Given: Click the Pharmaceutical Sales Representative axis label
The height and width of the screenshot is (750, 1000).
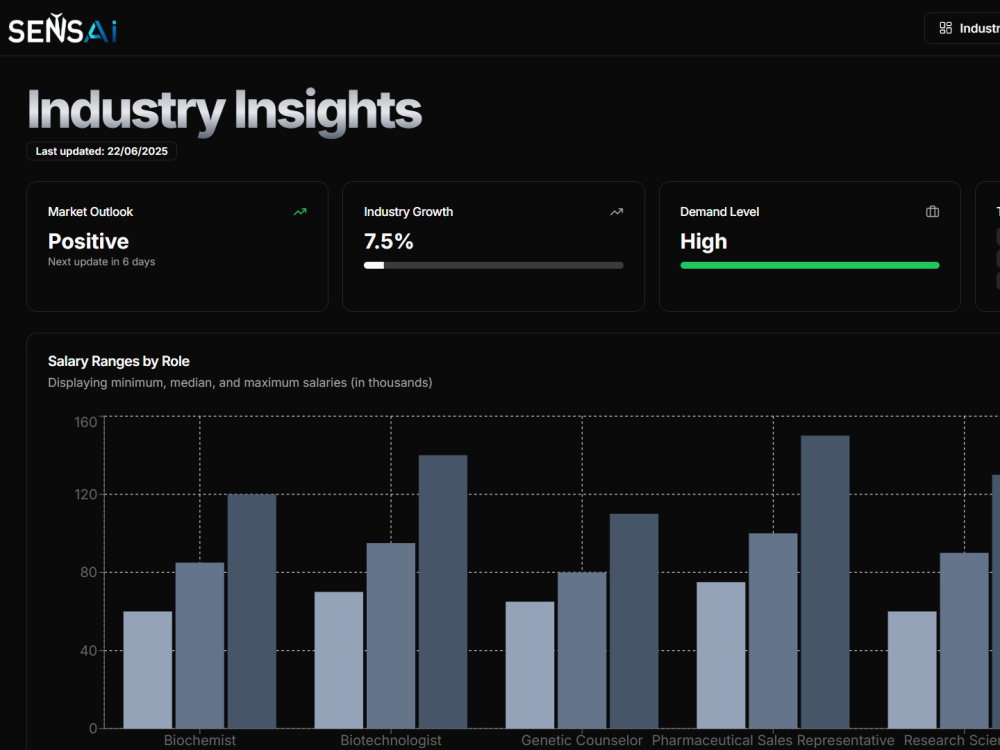Looking at the screenshot, I should tap(773, 740).
